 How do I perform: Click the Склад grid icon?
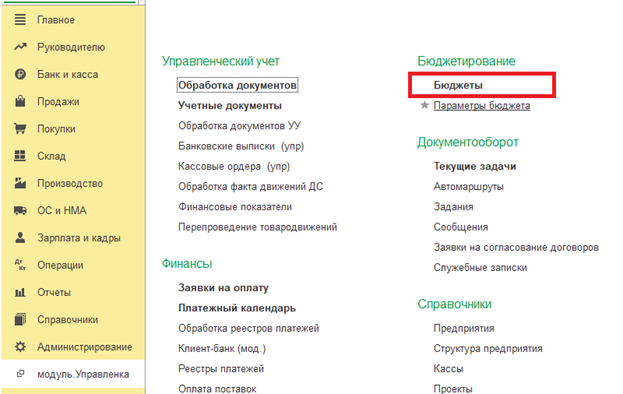point(20,156)
